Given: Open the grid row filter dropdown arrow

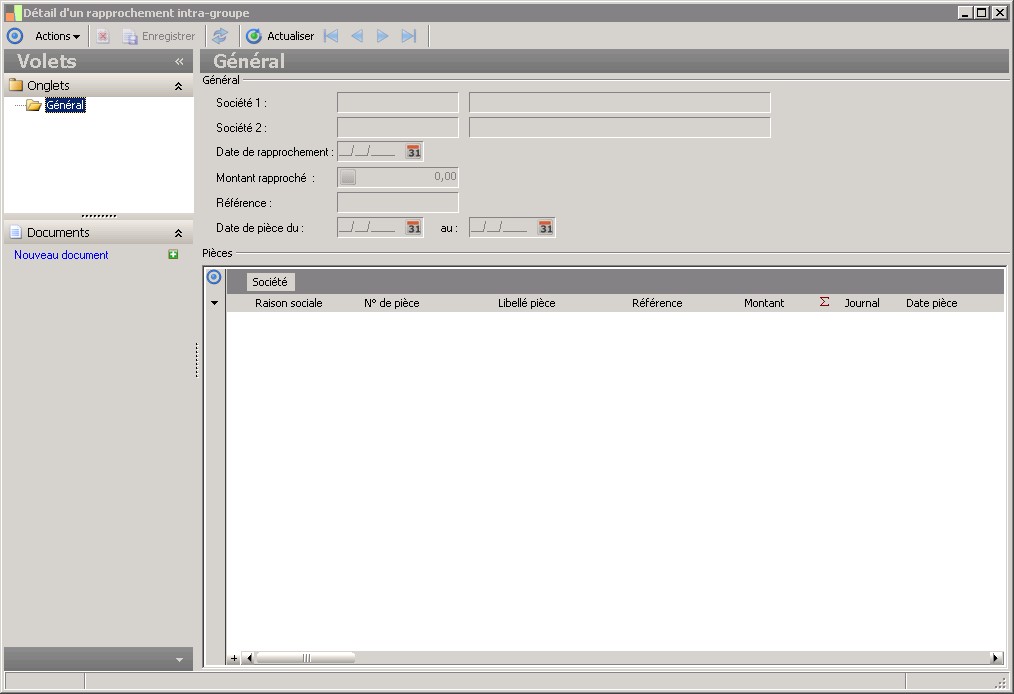Looking at the screenshot, I should [214, 303].
